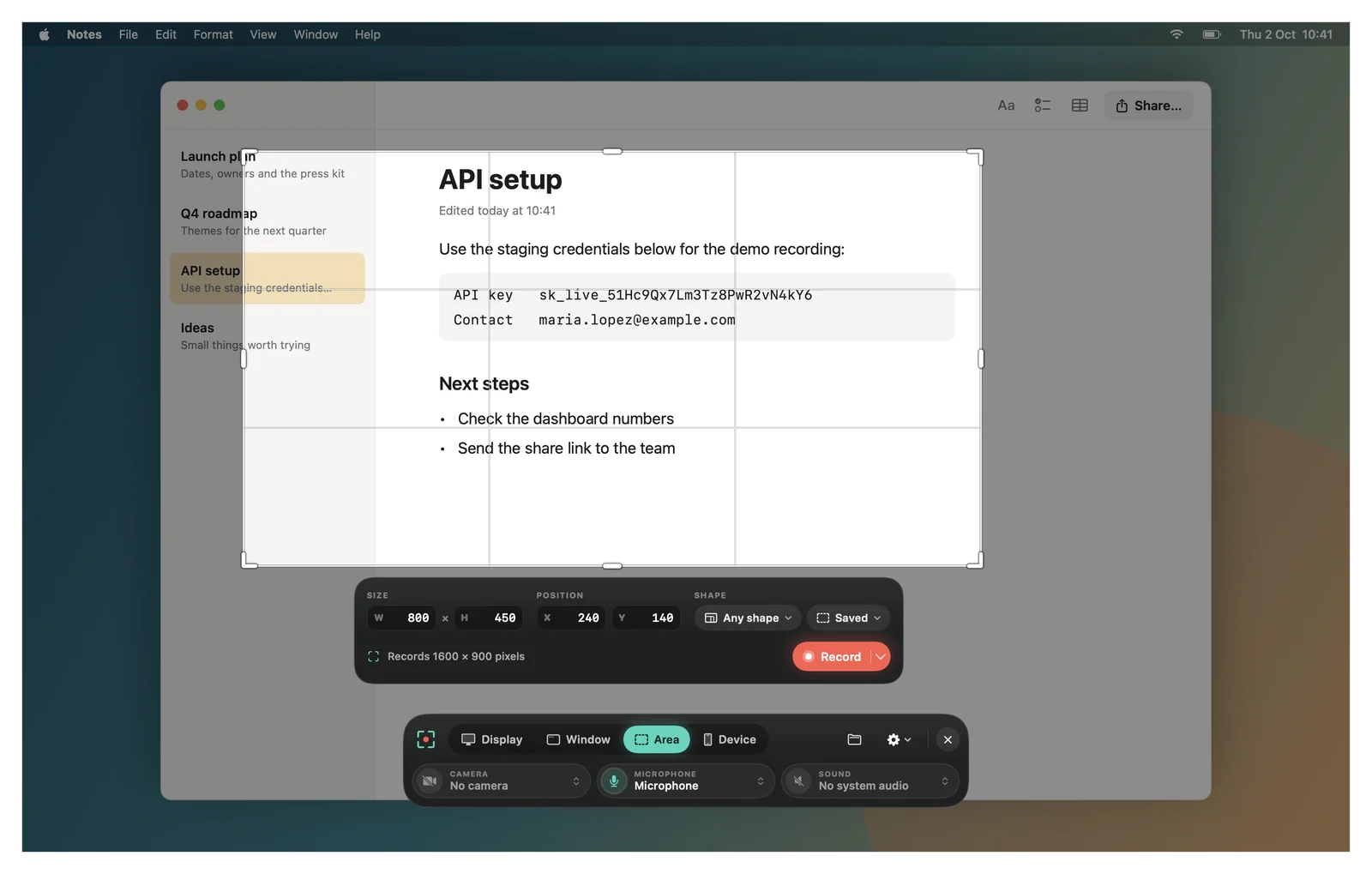The image size is (1372, 874).
Task: Click the API key value text
Action: (676, 295)
